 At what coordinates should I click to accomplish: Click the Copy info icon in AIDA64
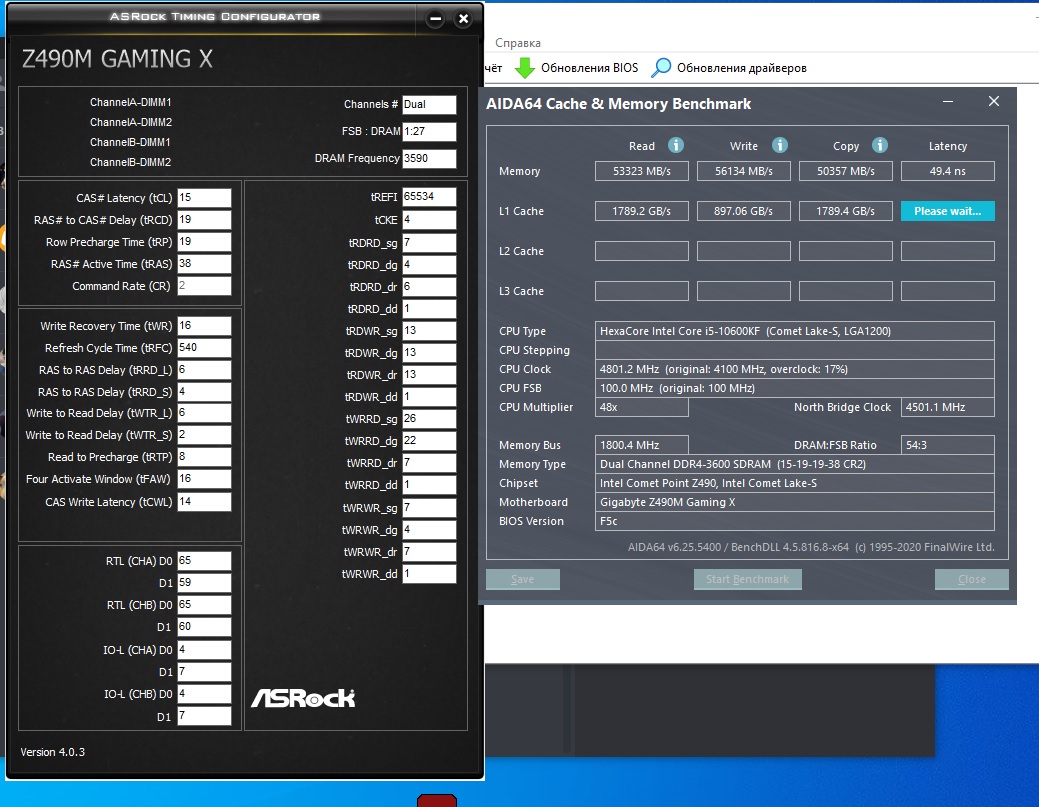point(879,145)
